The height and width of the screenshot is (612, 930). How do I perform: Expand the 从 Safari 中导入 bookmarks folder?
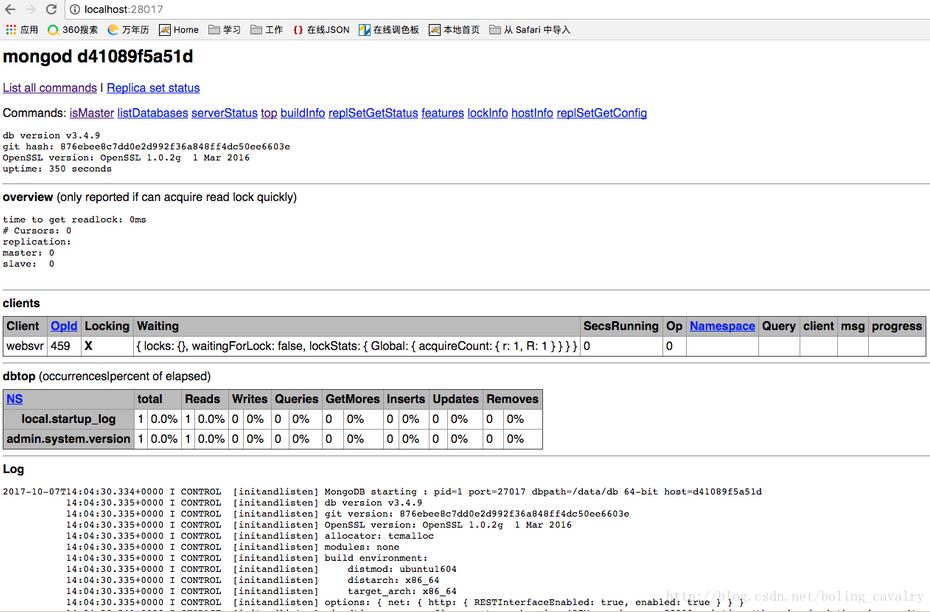point(529,30)
